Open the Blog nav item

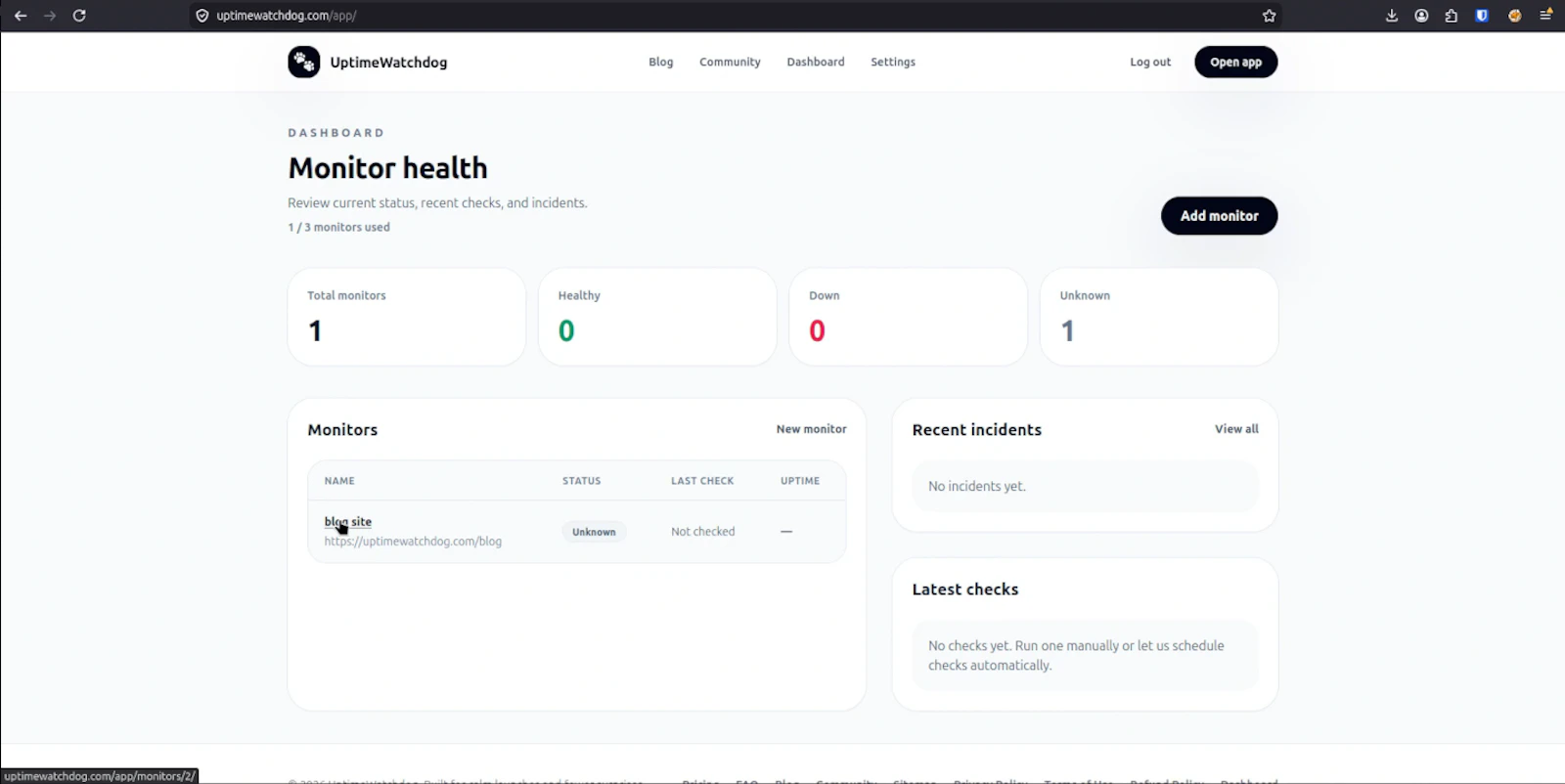tap(661, 62)
